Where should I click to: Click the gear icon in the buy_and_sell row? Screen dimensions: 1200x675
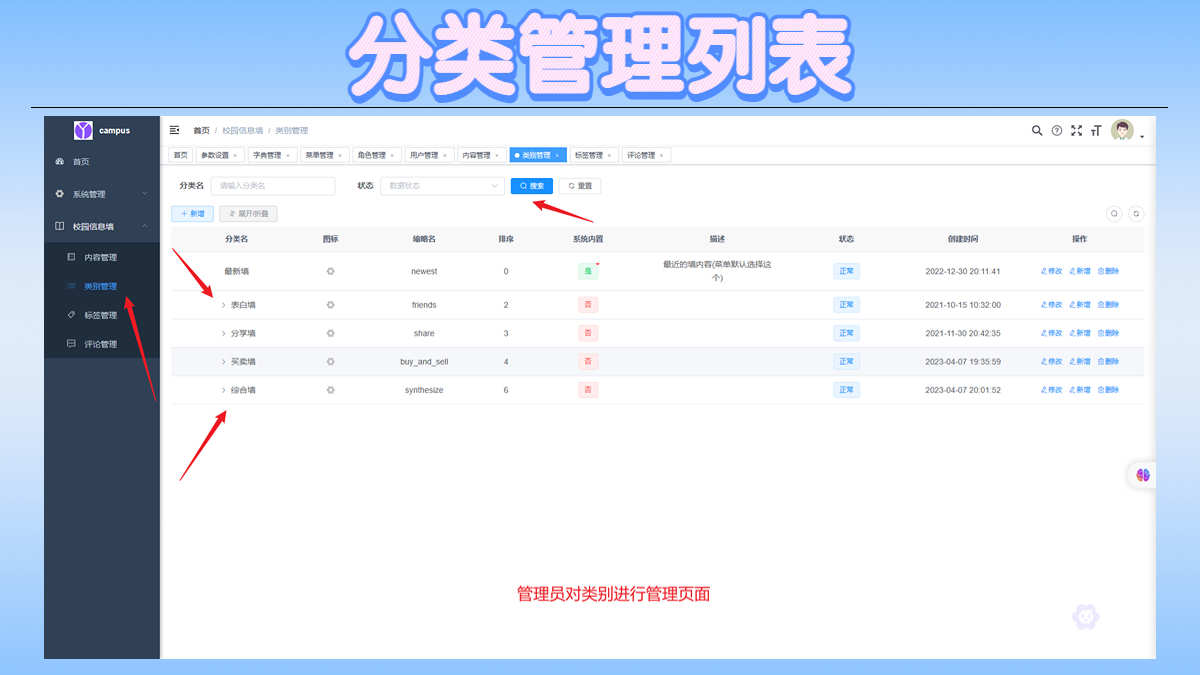330,361
